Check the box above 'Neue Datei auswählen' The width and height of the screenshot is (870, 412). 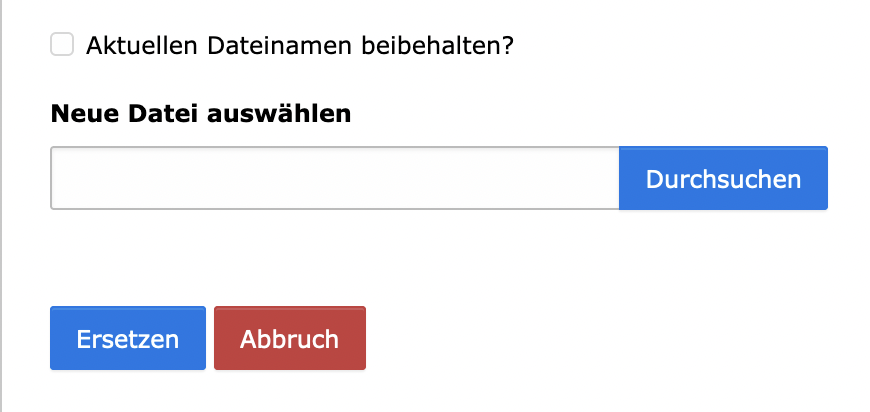63,45
